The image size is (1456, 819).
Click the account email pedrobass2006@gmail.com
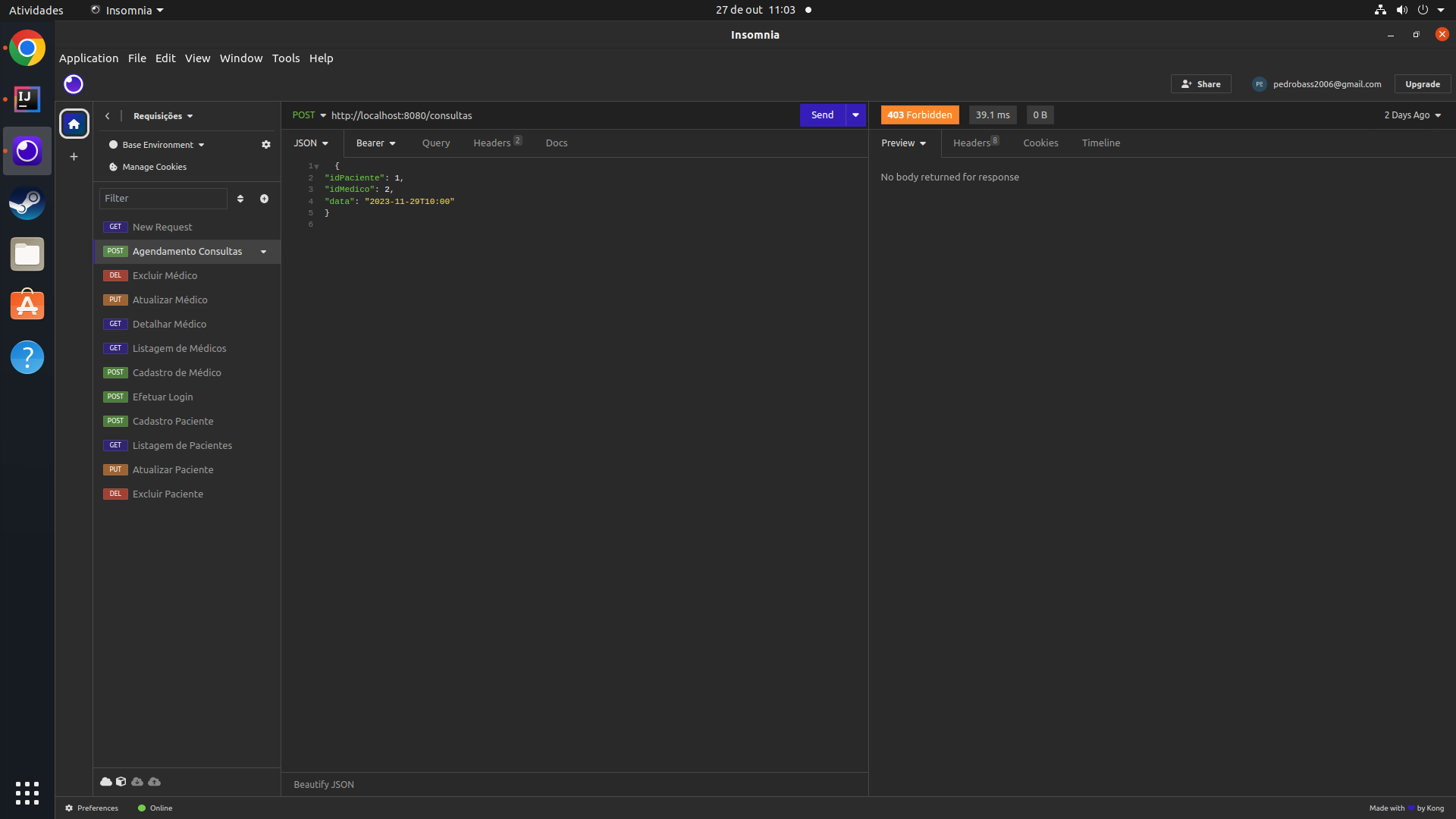coord(1327,84)
